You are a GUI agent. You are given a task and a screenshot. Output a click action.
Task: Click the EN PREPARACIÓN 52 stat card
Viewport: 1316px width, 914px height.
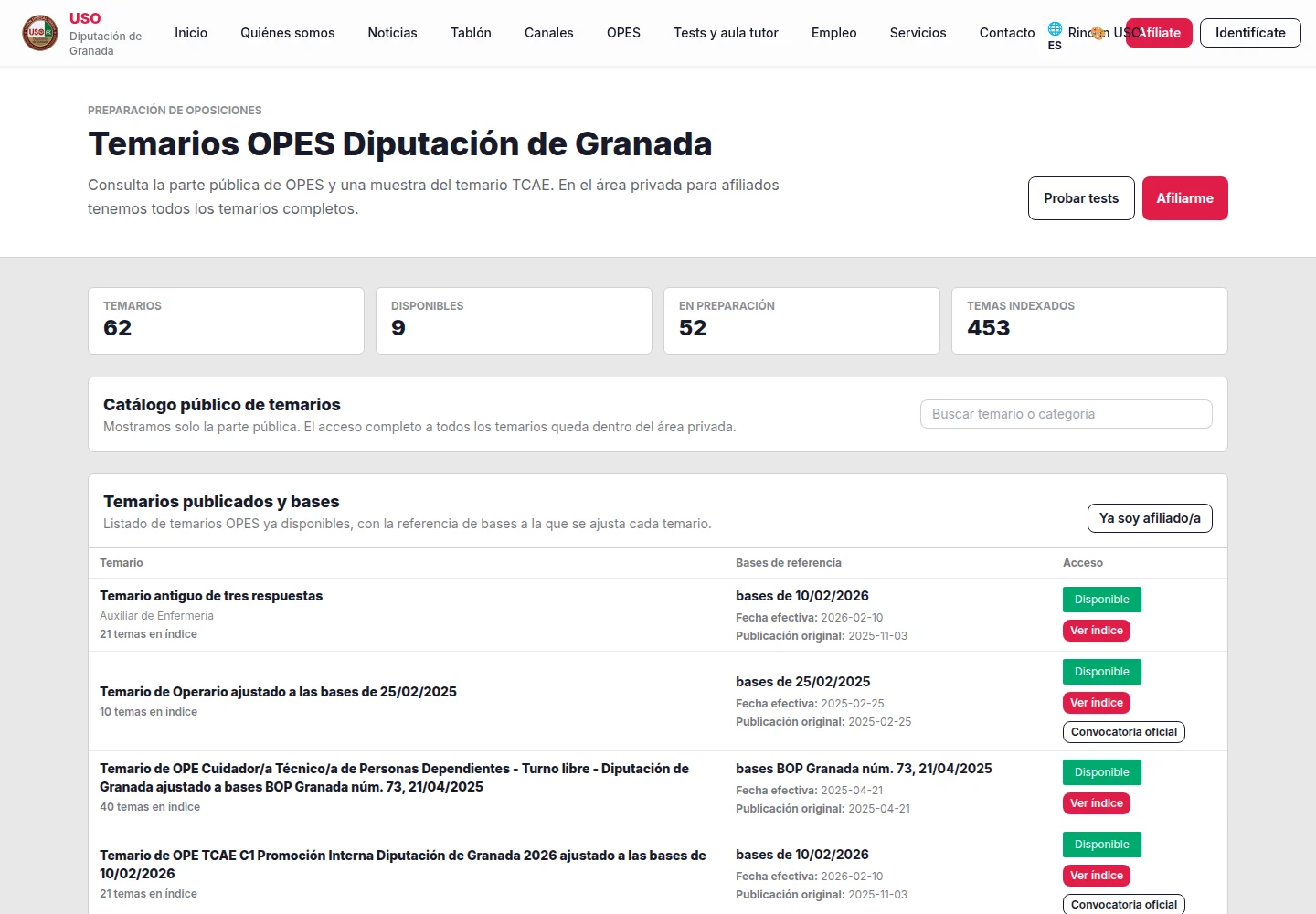click(801, 321)
